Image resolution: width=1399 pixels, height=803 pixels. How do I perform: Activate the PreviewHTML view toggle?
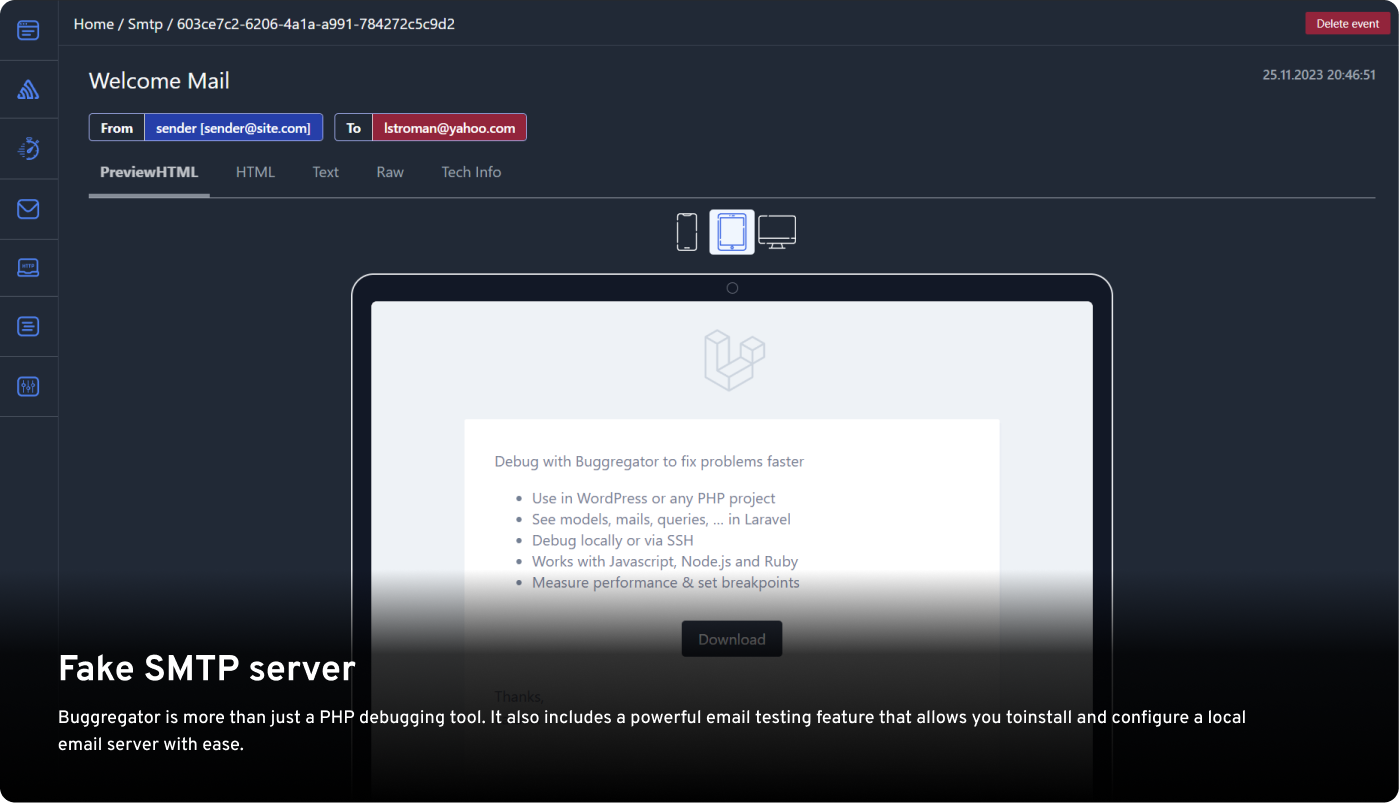pos(148,172)
